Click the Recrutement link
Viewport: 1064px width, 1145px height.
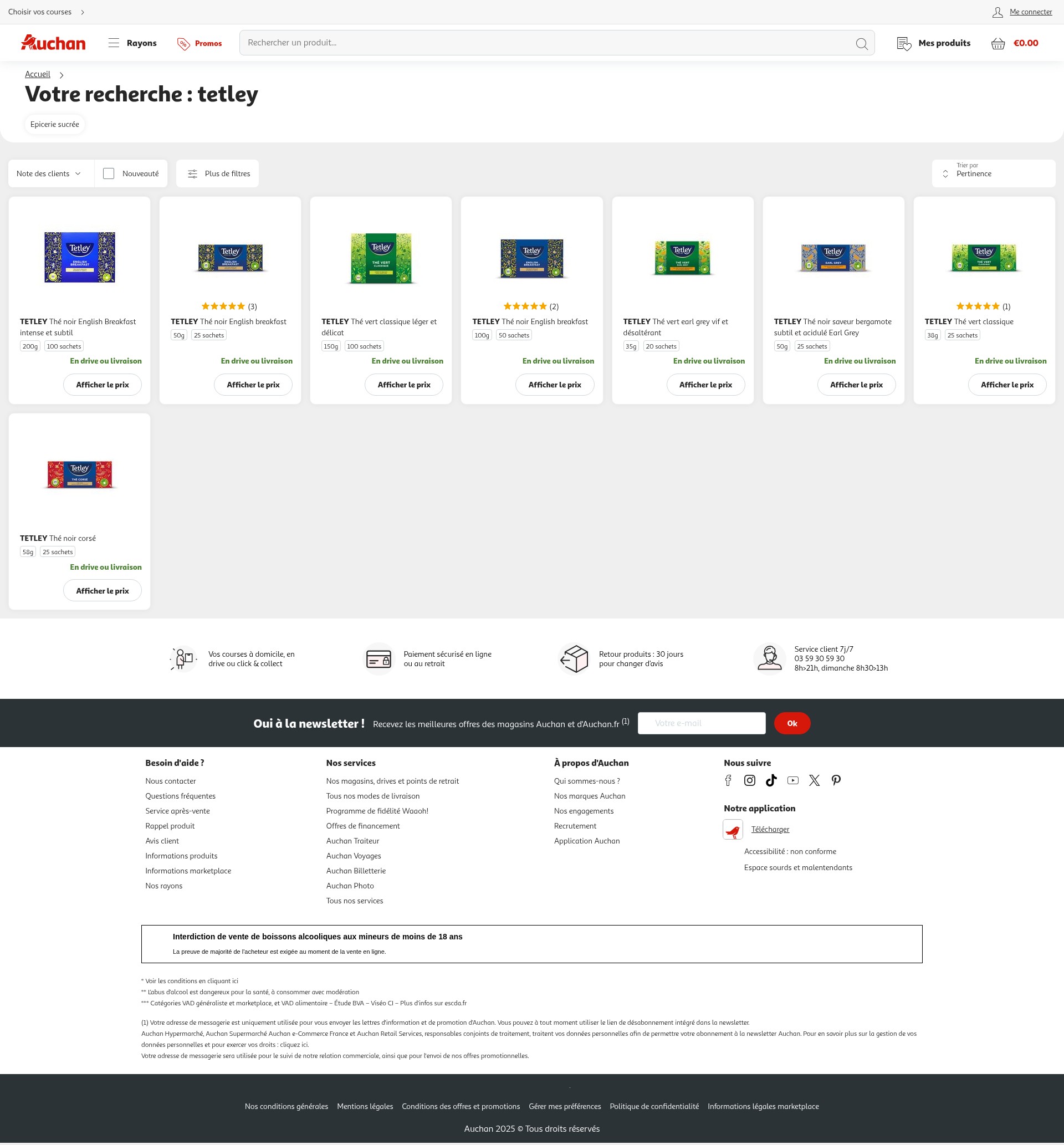pos(575,826)
